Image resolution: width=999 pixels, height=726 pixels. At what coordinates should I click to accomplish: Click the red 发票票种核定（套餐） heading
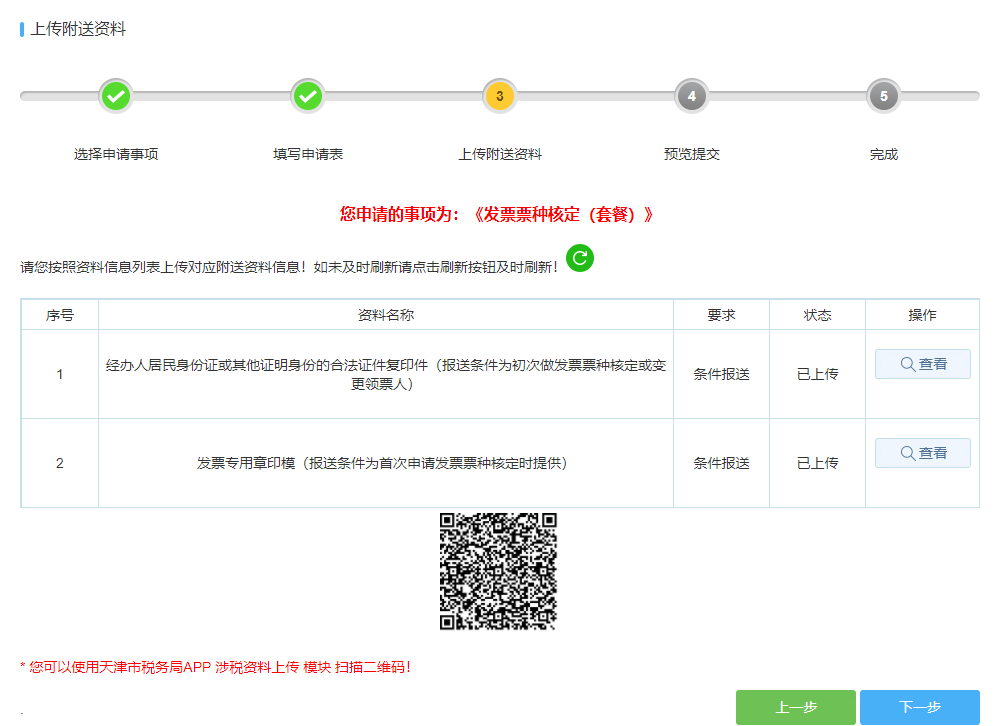coord(496,215)
